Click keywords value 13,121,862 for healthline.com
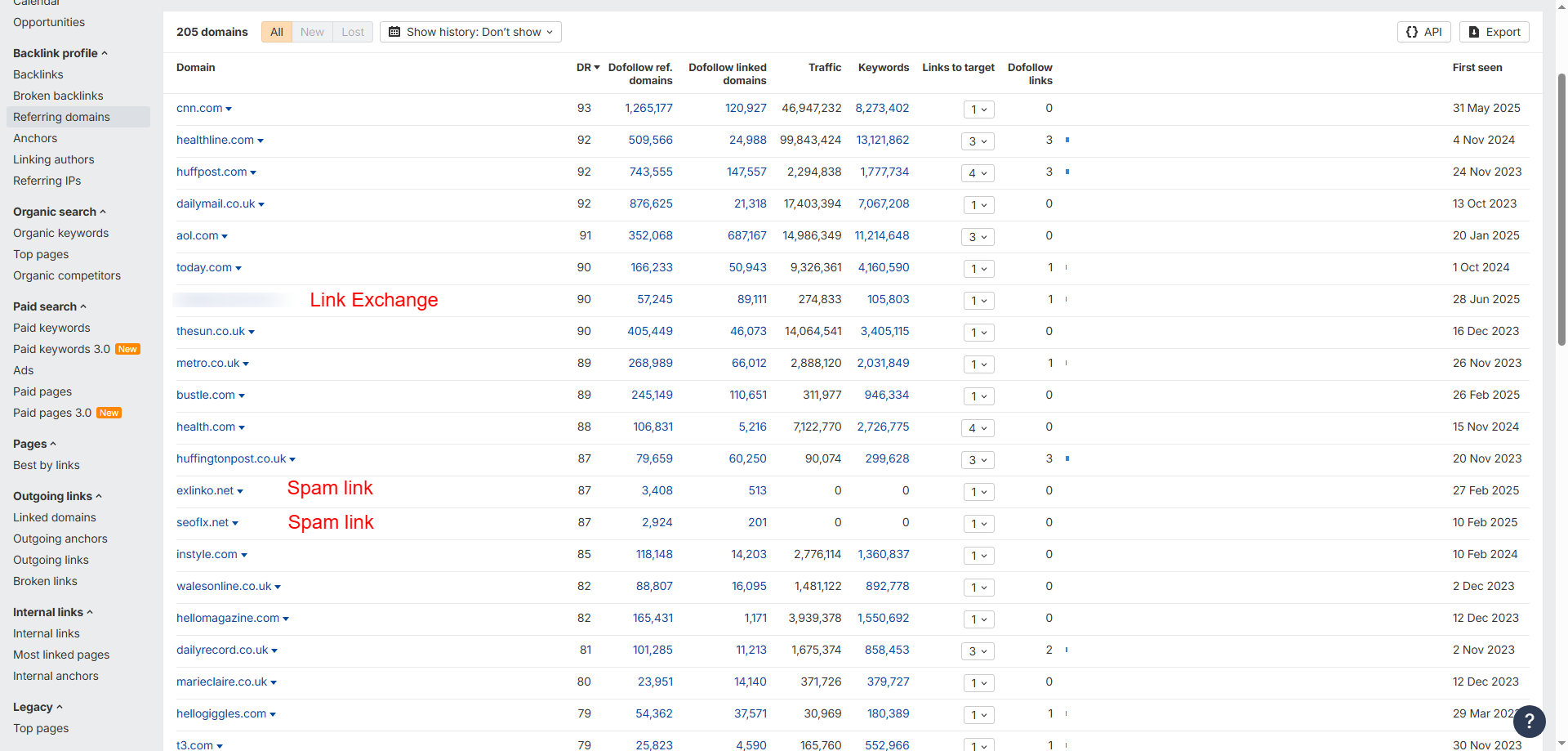The height and width of the screenshot is (751, 1568). tap(882, 140)
